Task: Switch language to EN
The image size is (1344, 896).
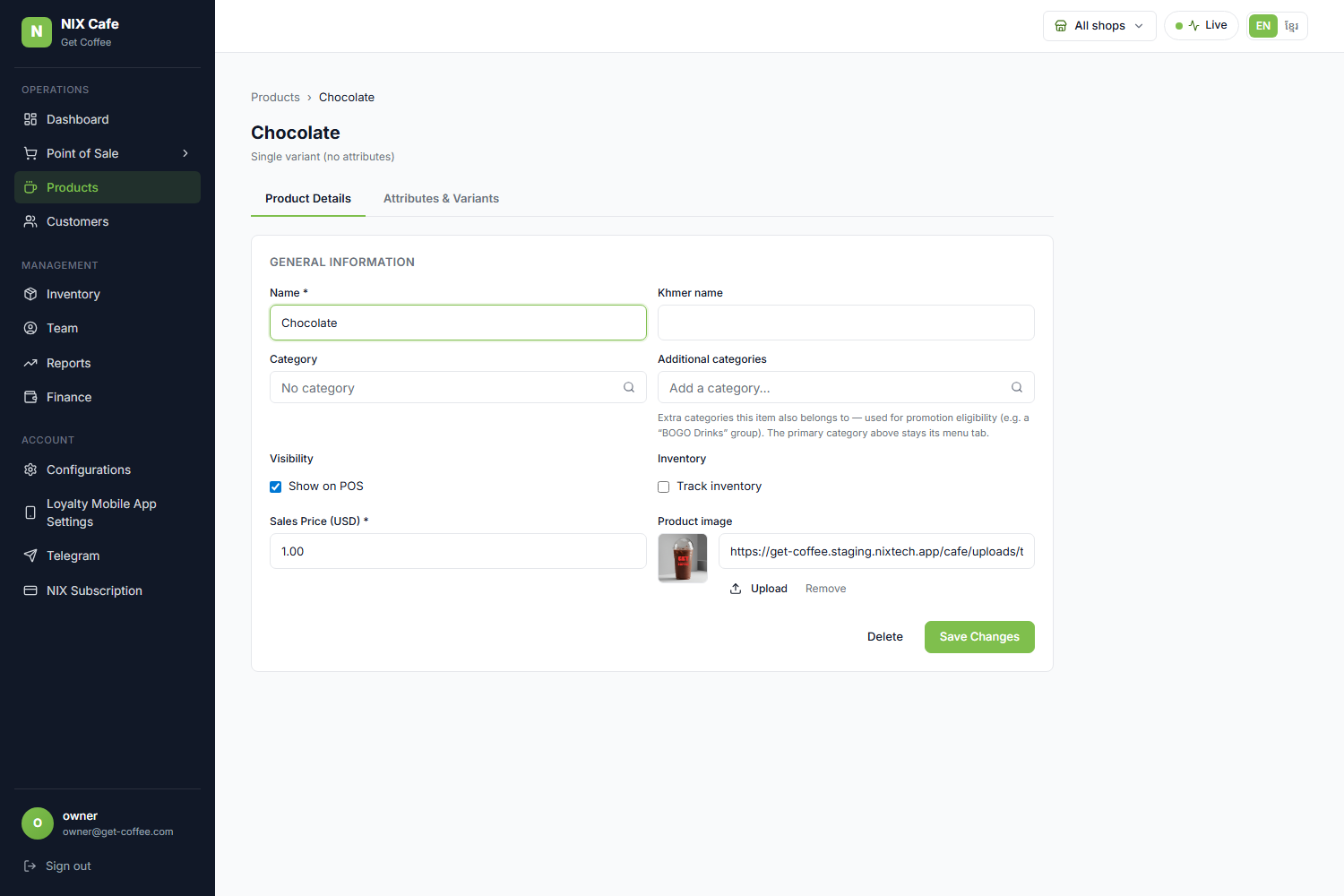Action: [1263, 26]
